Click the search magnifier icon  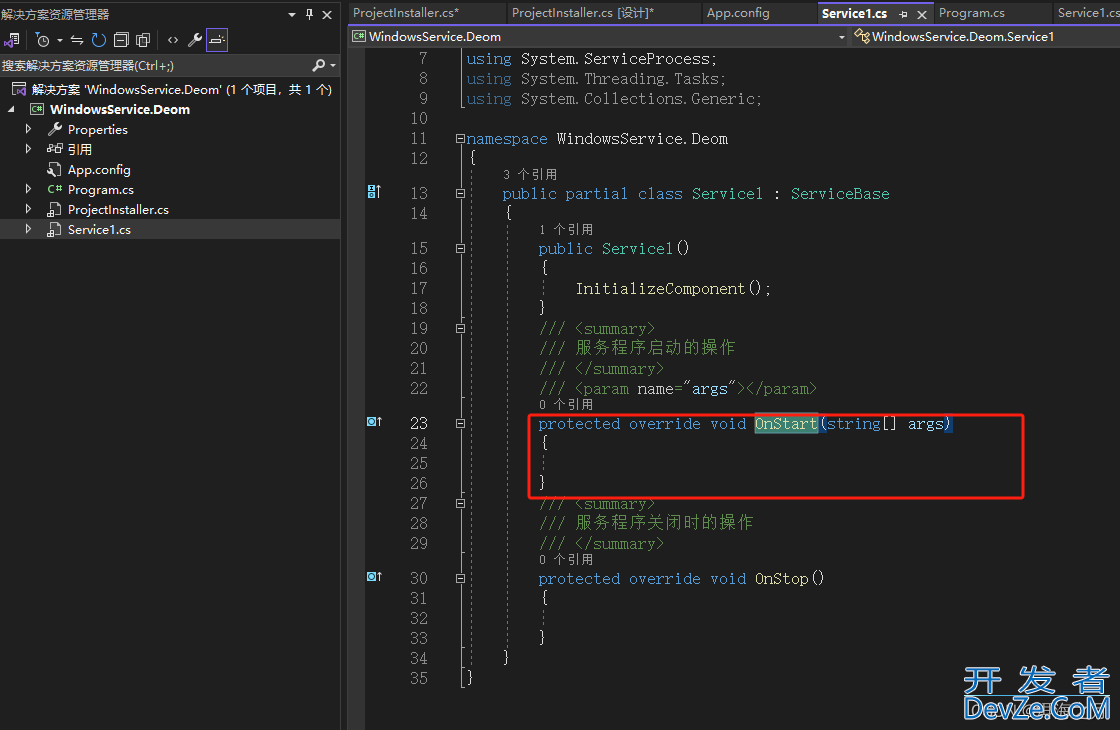pos(319,65)
